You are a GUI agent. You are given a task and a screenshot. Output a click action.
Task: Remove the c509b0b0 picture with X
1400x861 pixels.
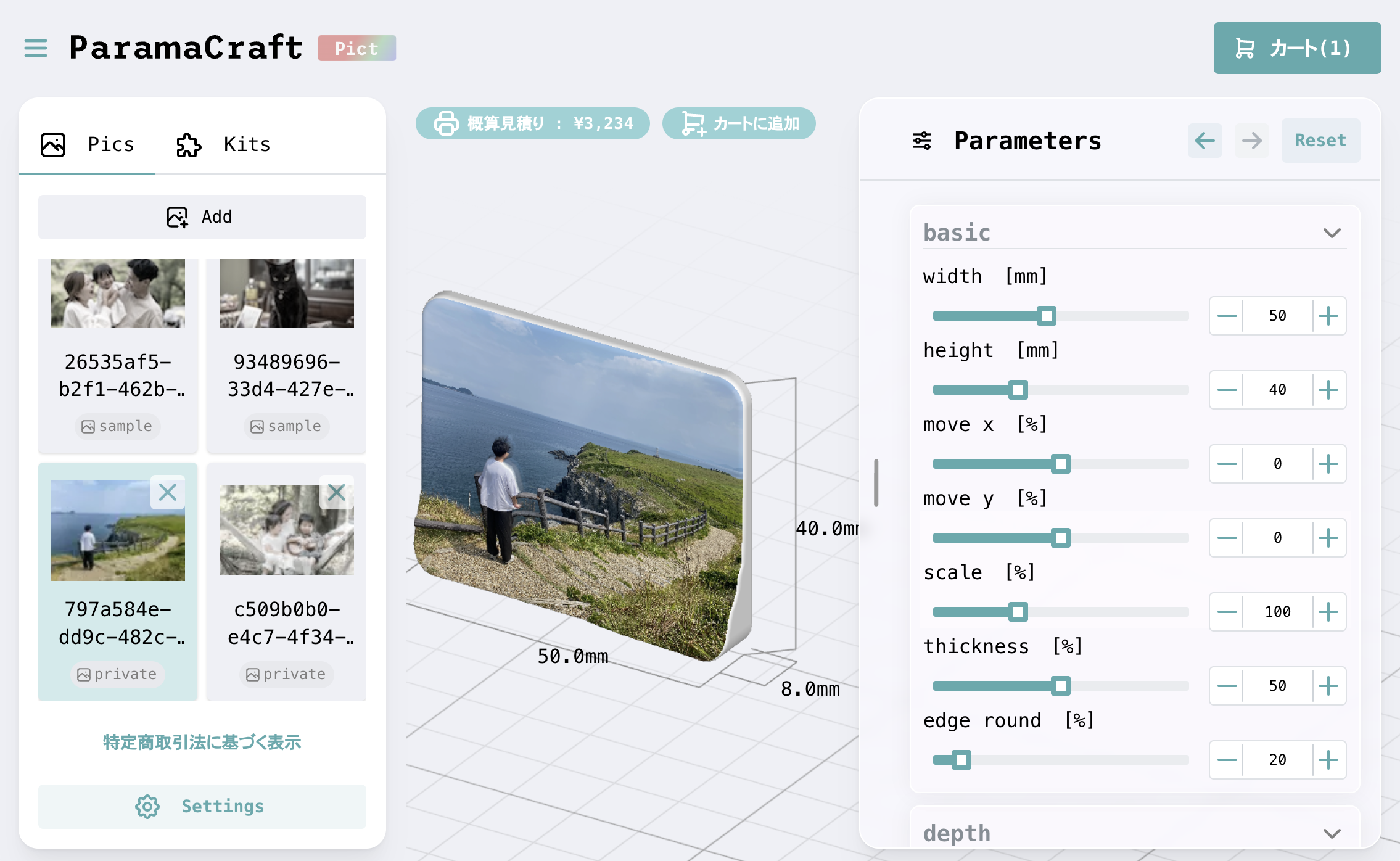[x=336, y=492]
